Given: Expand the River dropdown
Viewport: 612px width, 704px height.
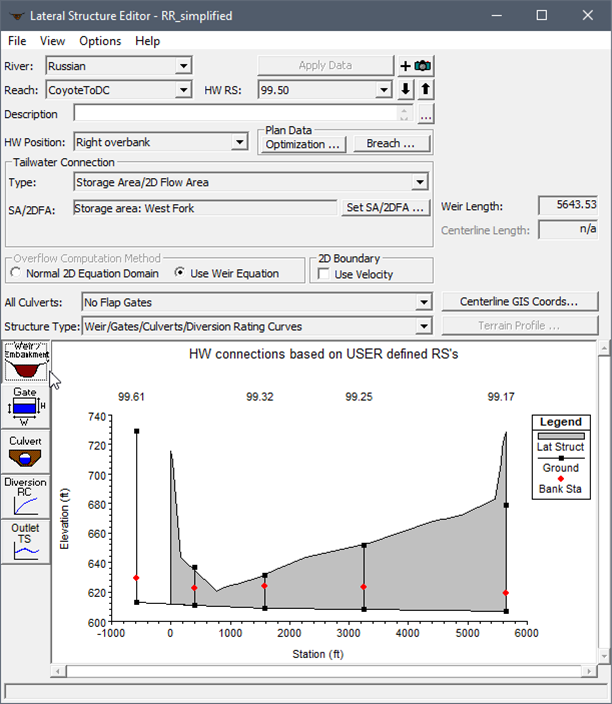Looking at the screenshot, I should pyautogui.click(x=183, y=66).
